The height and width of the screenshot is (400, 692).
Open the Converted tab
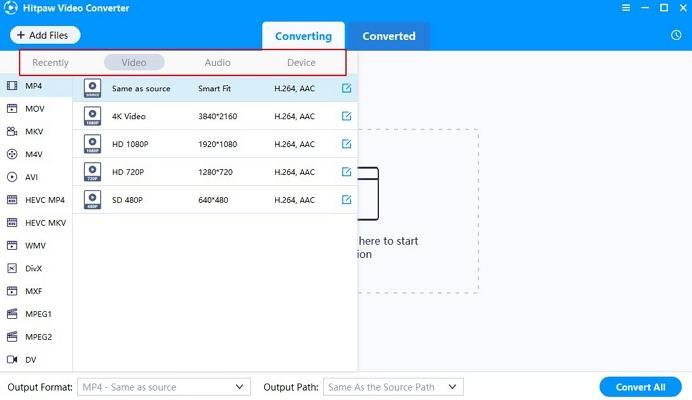tap(388, 36)
